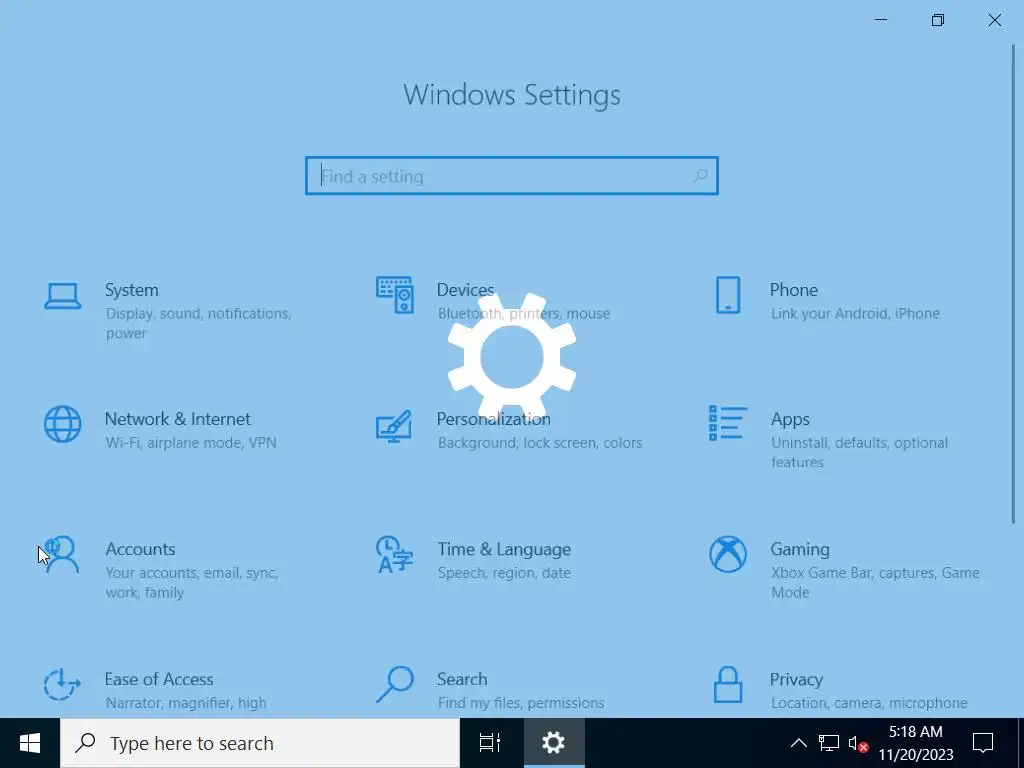Open the Accounts person icon
The height and width of the screenshot is (768, 1024).
(63, 555)
